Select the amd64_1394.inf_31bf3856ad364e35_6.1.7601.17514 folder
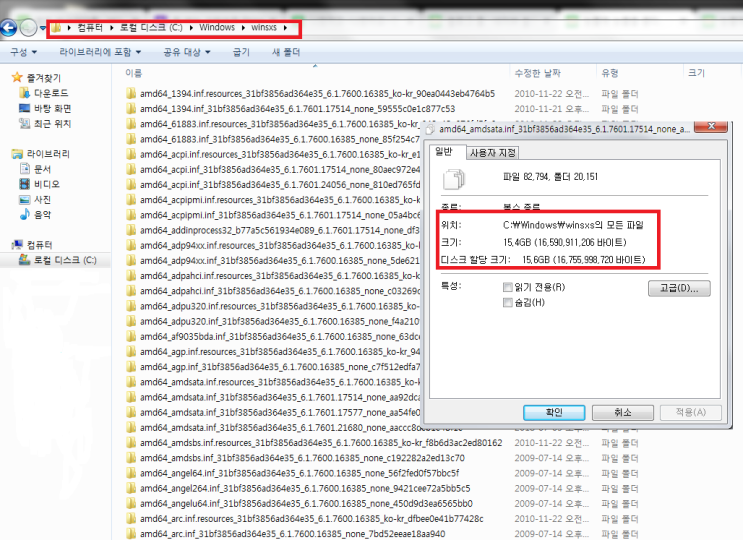743x540 pixels. (297, 108)
